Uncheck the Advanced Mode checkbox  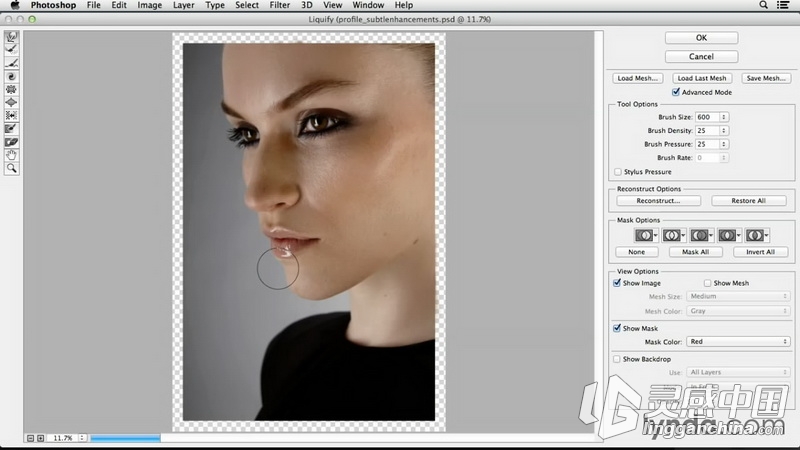(x=676, y=92)
